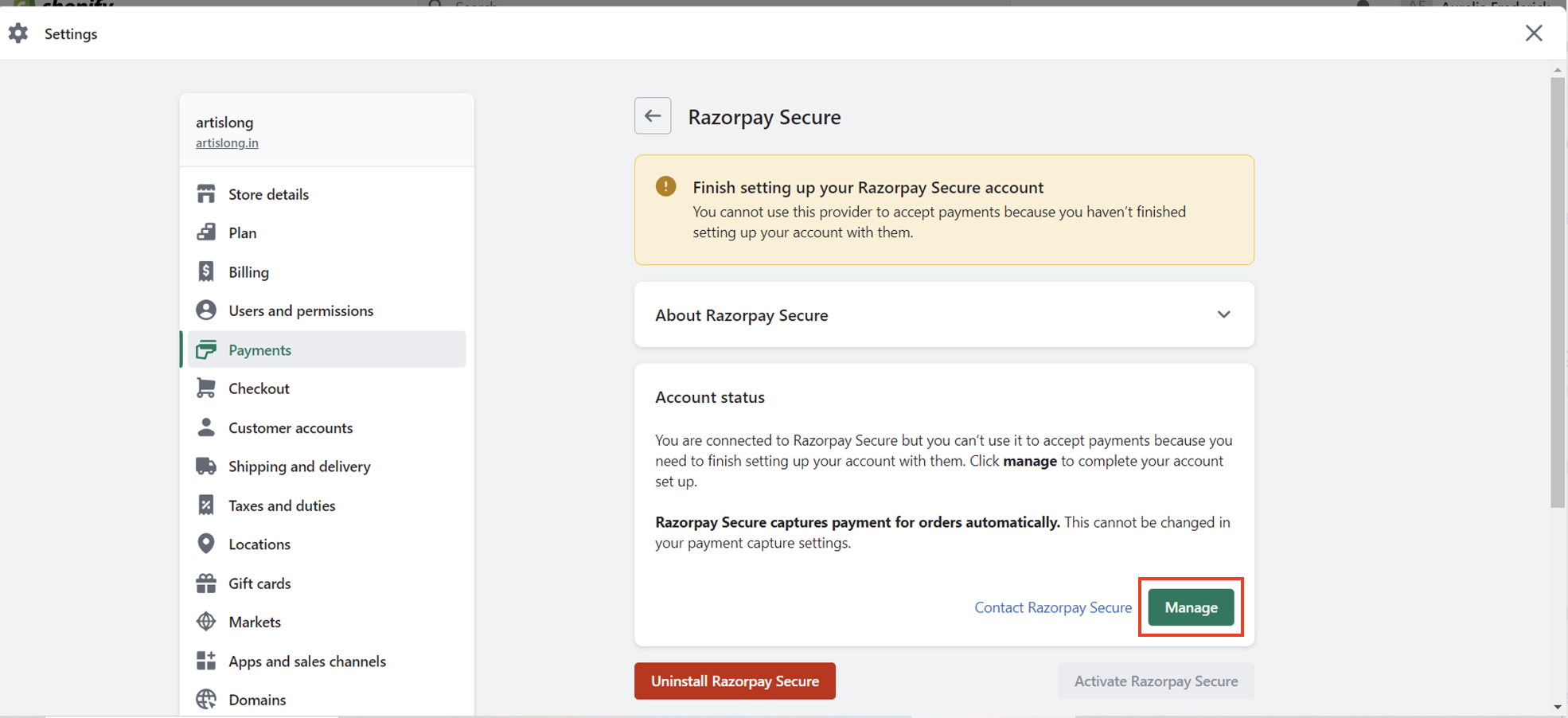This screenshot has height=718, width=1568.
Task: Expand the About Razorpay Secure chevron
Action: 1224,314
